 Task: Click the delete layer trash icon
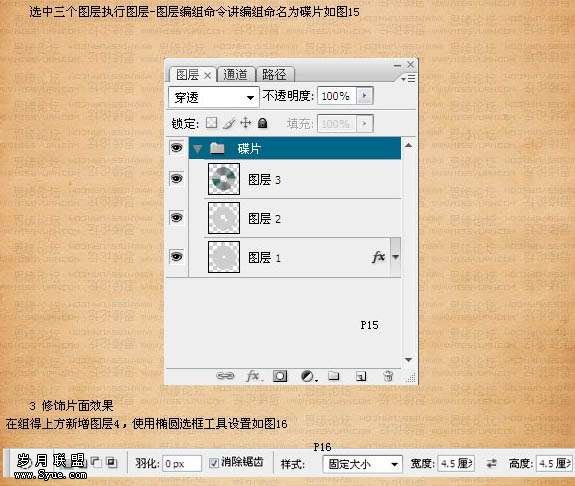tap(388, 376)
